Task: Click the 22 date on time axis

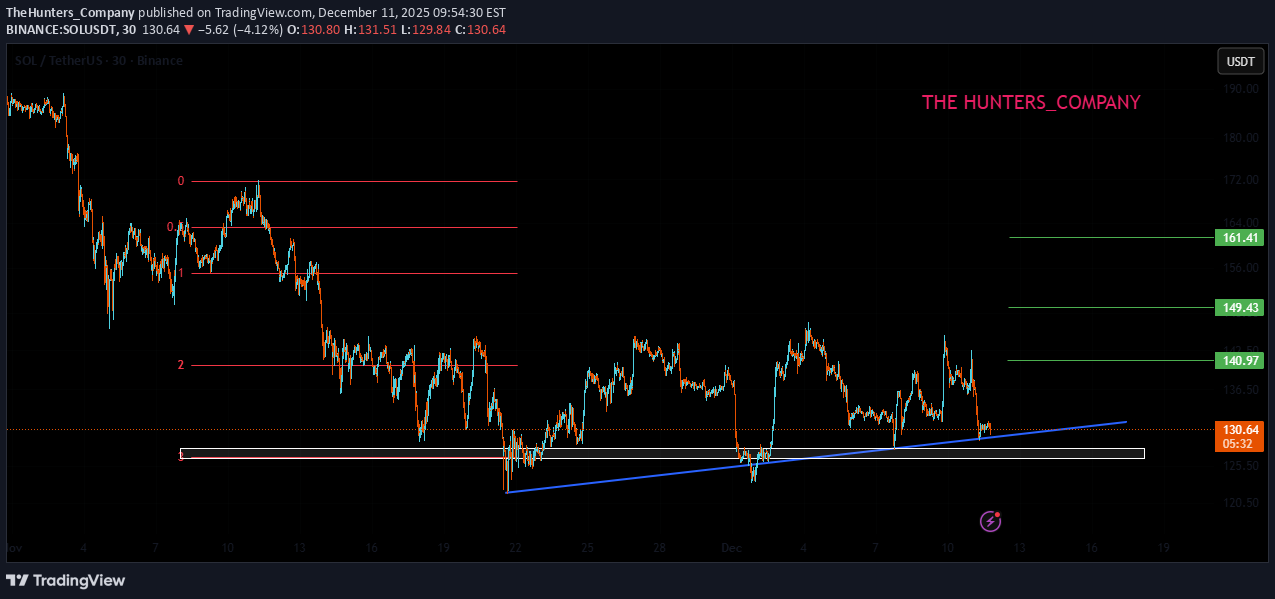Action: 515,549
